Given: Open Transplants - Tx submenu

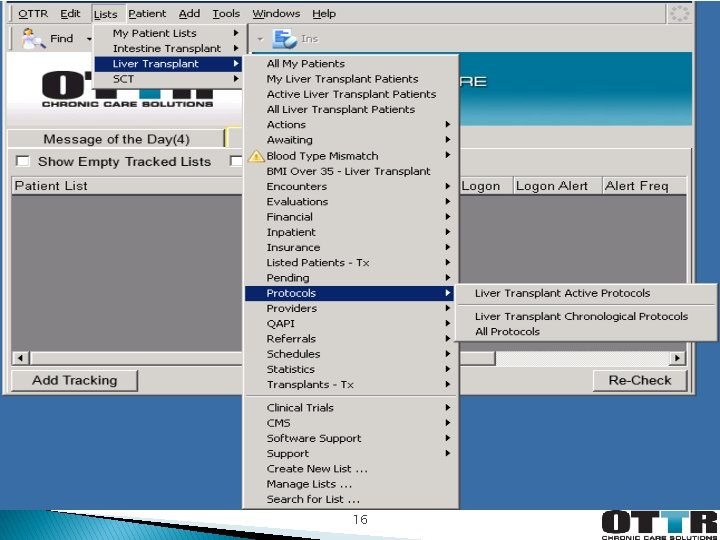Looking at the screenshot, I should click(350, 384).
